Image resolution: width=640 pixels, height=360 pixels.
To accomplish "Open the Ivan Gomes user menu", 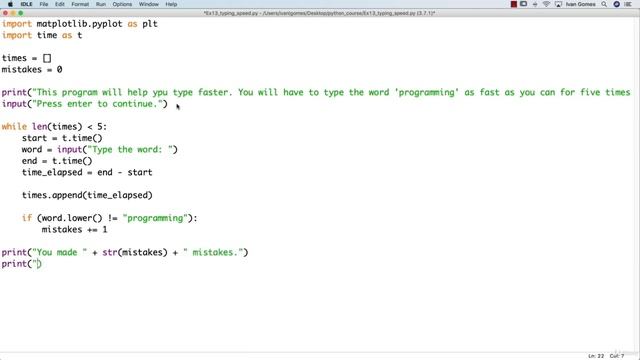I will [580, 4].
